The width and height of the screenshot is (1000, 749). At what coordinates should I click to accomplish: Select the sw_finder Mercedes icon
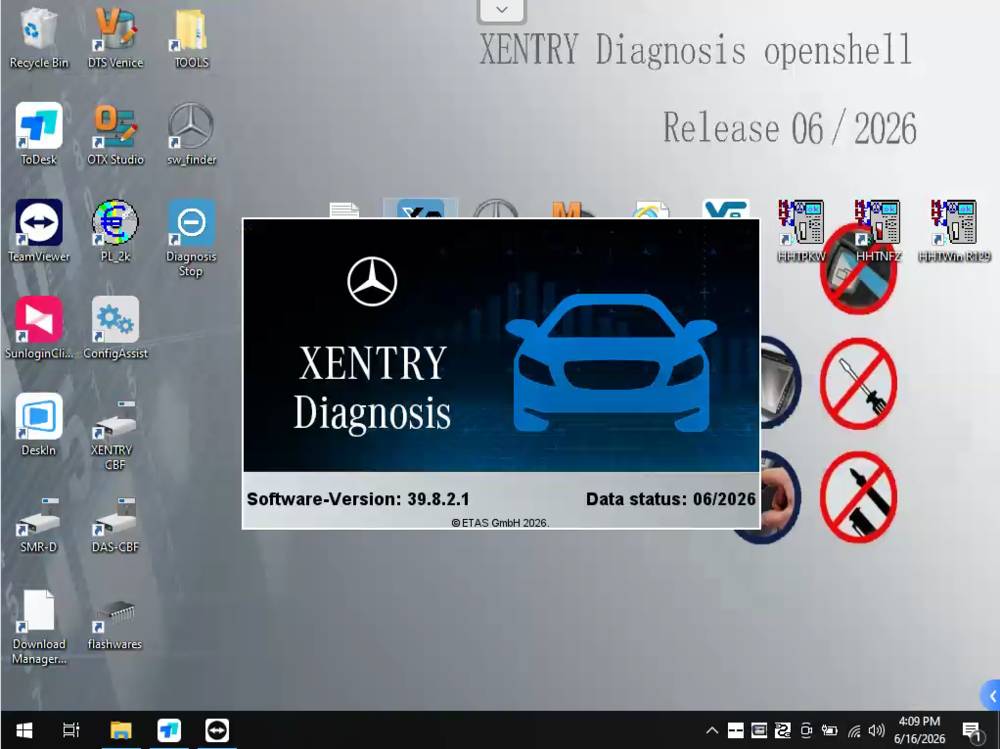click(191, 134)
